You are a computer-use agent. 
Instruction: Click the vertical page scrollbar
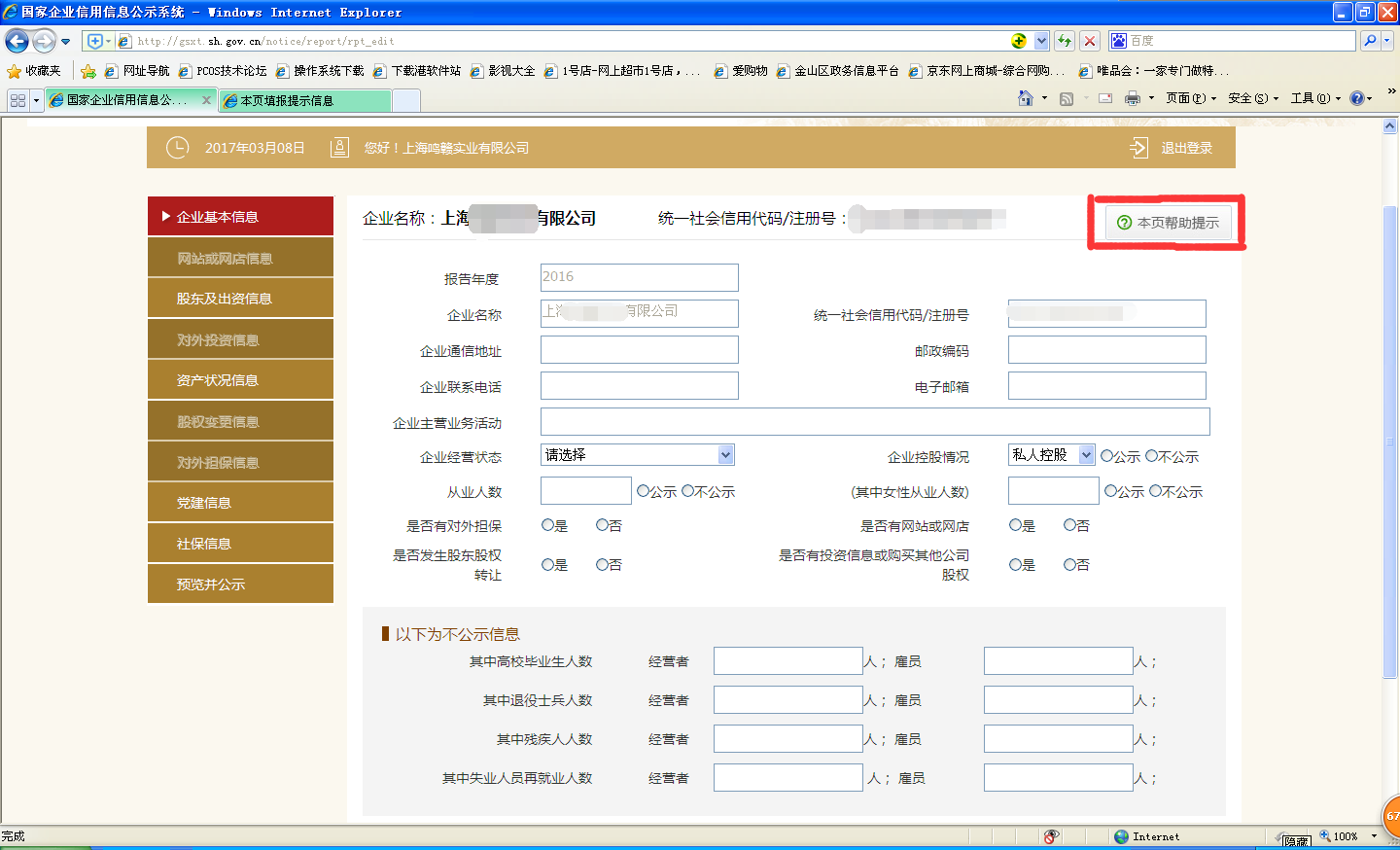1389,438
